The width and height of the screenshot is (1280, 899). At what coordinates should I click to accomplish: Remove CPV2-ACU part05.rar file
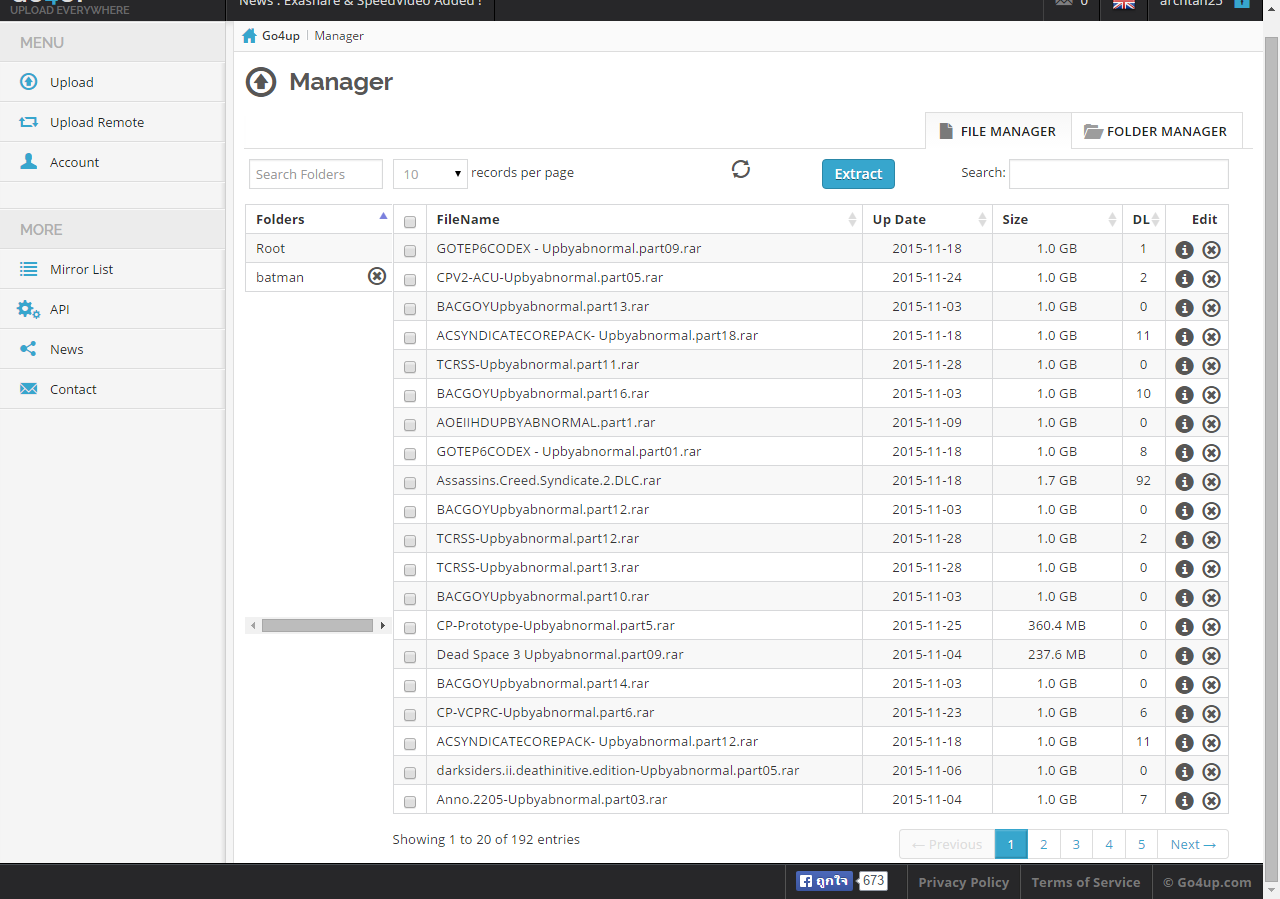1211,279
